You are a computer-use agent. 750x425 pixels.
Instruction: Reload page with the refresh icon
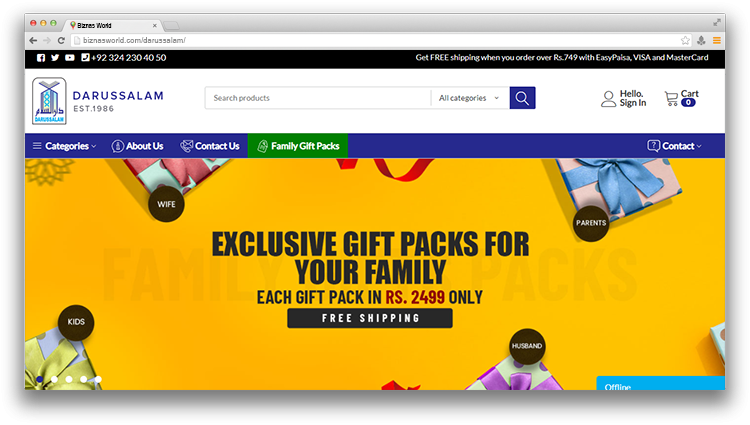pos(61,41)
